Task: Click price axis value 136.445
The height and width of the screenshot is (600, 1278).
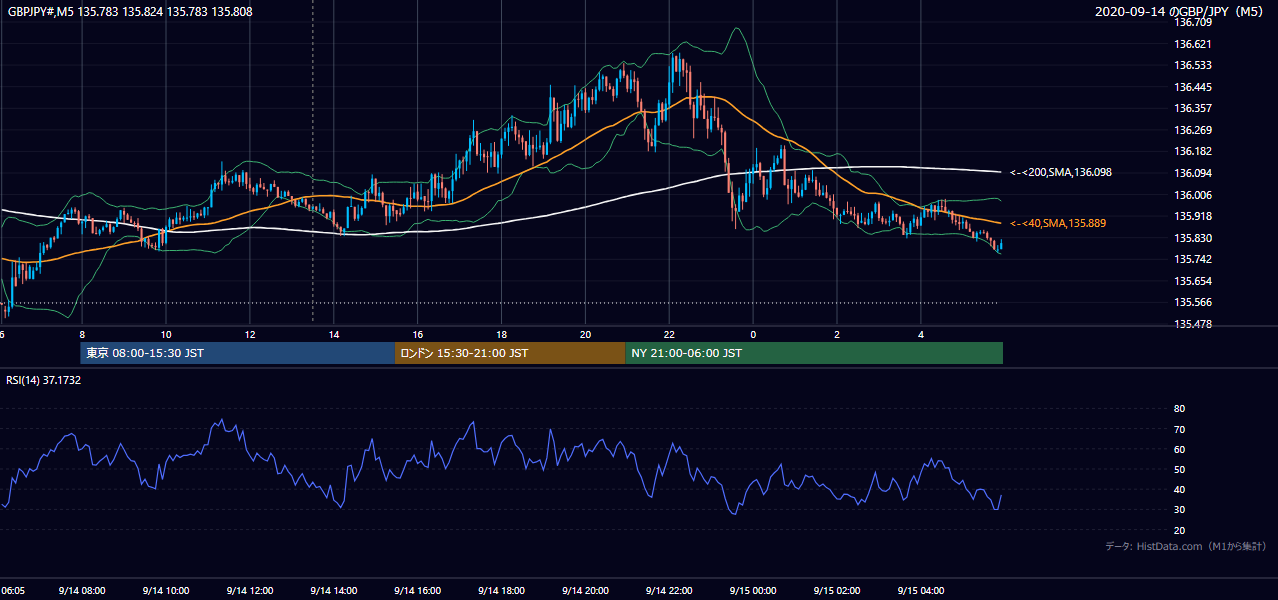Action: coord(1193,87)
